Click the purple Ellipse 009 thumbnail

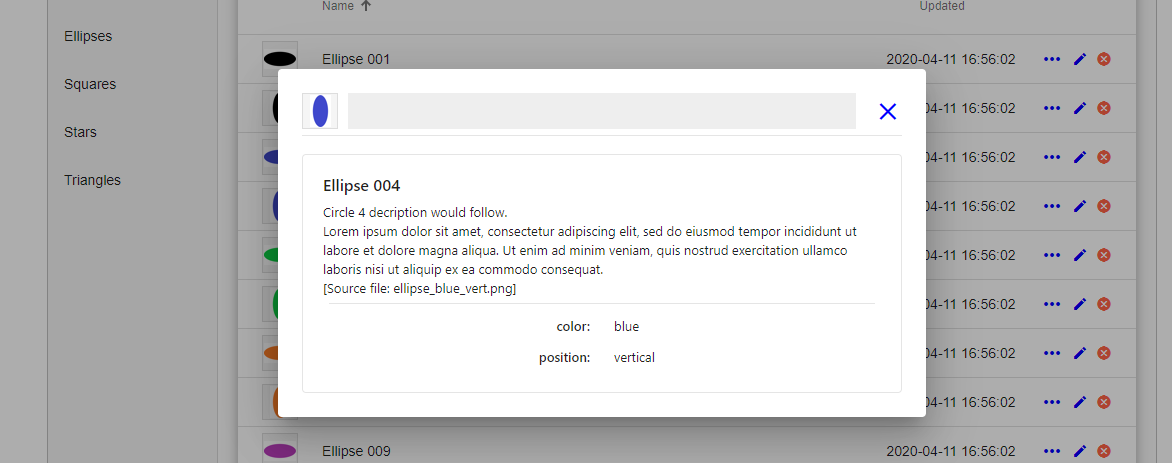click(x=280, y=450)
